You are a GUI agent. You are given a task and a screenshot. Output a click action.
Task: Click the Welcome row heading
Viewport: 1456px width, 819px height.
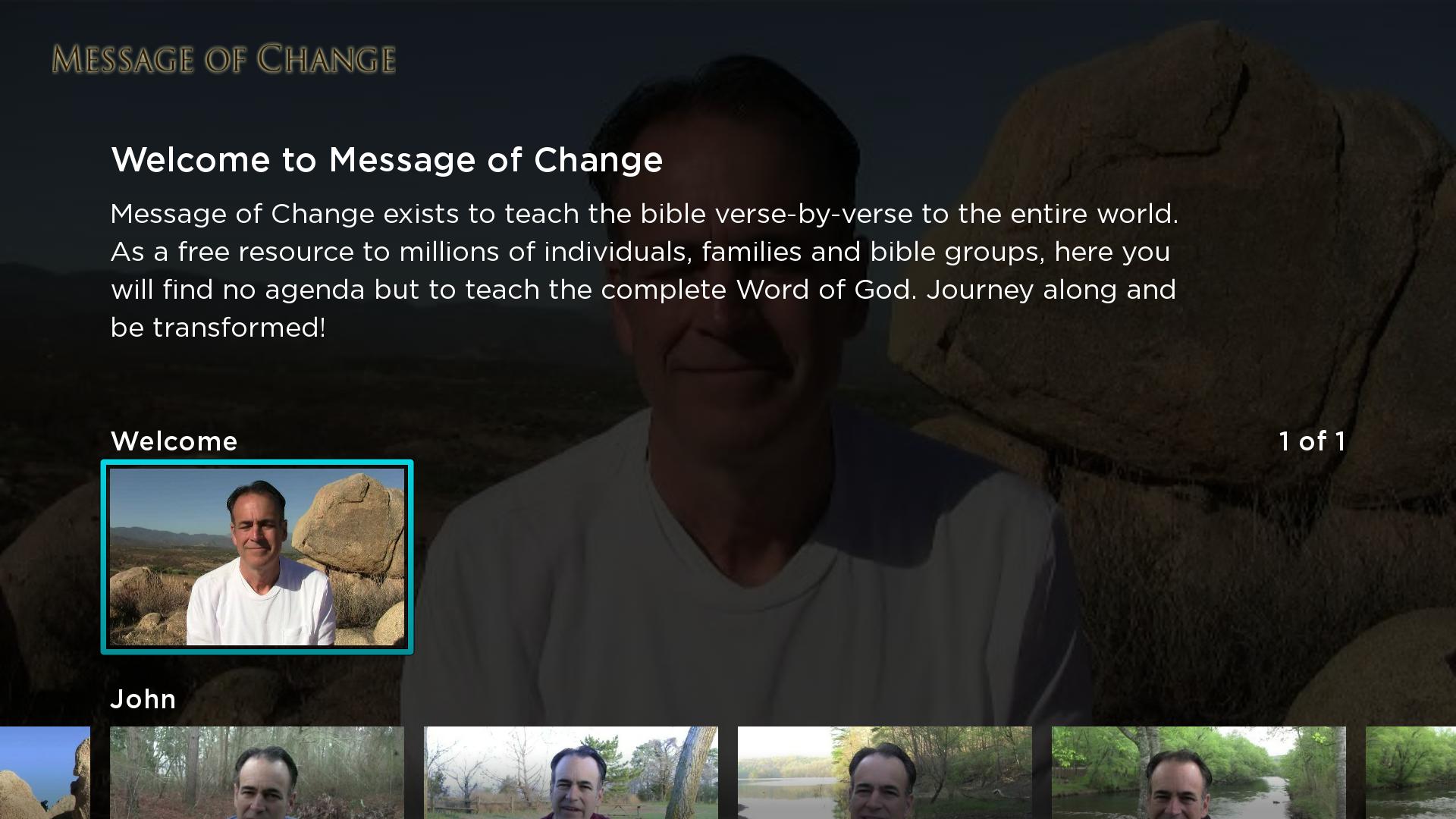[174, 441]
